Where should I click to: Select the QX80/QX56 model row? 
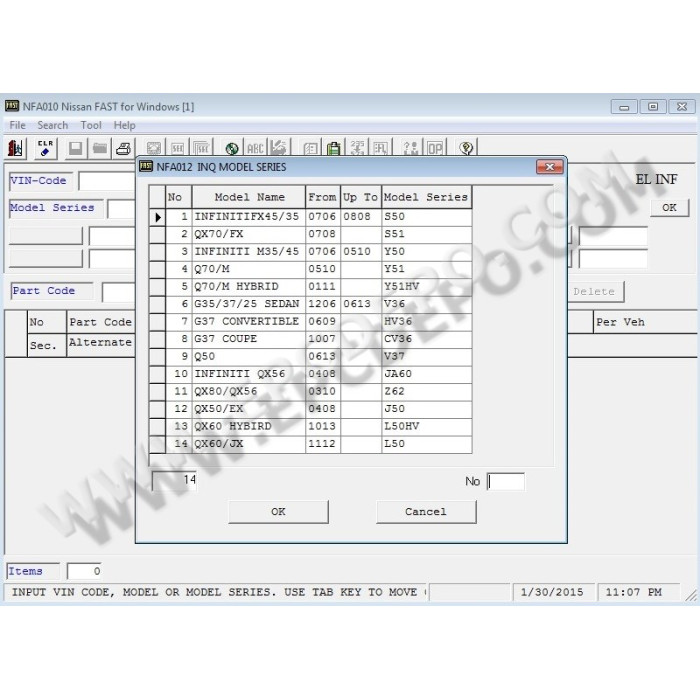point(310,392)
